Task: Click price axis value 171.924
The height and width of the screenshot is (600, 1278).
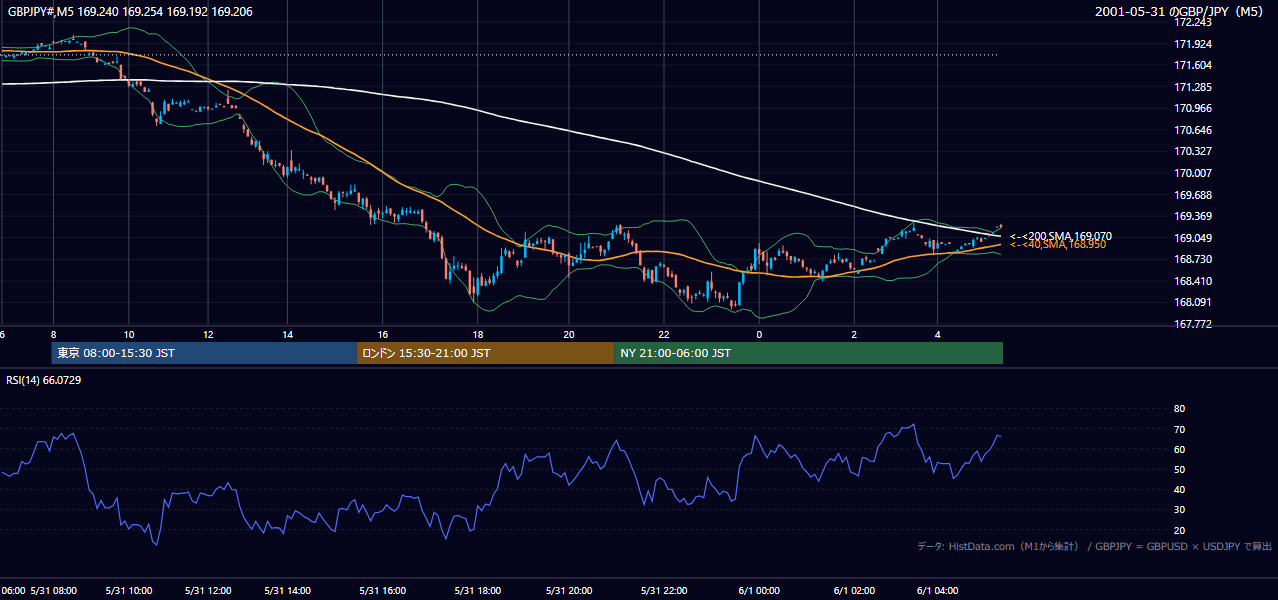Action: click(1191, 44)
